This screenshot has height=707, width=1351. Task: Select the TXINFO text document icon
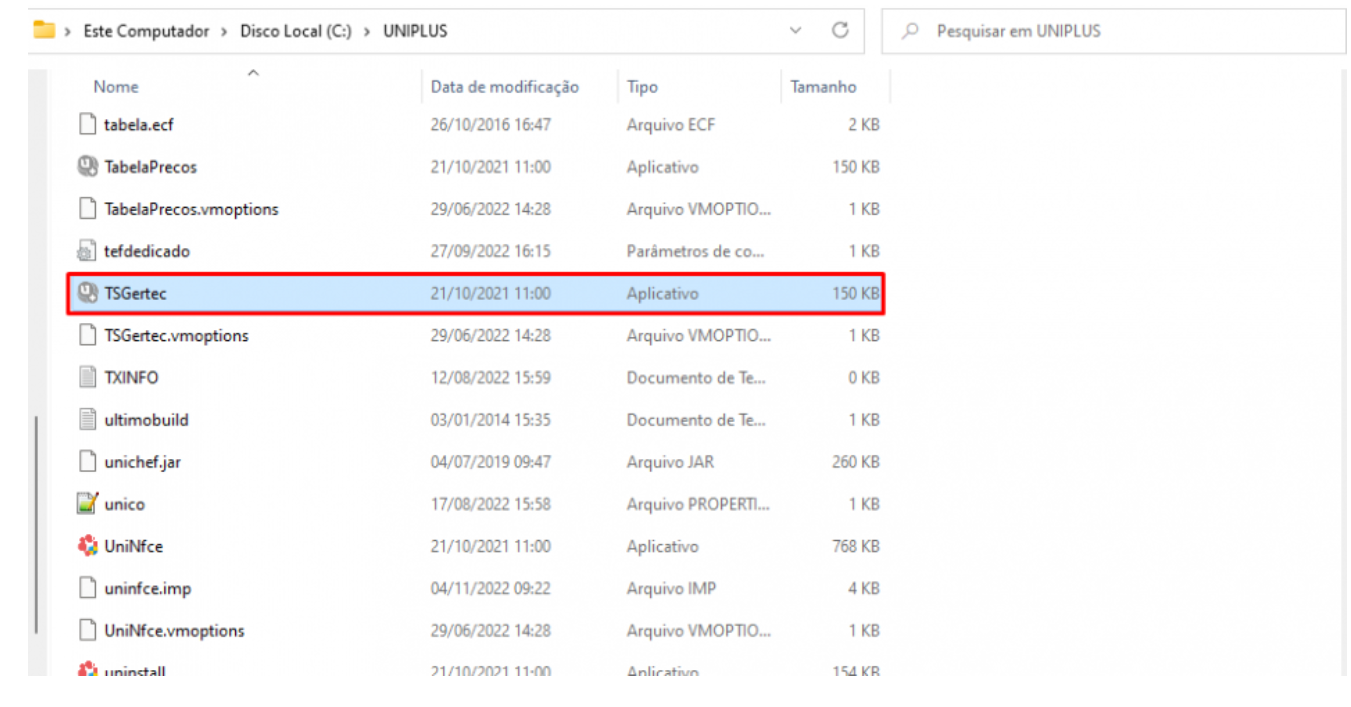88,378
